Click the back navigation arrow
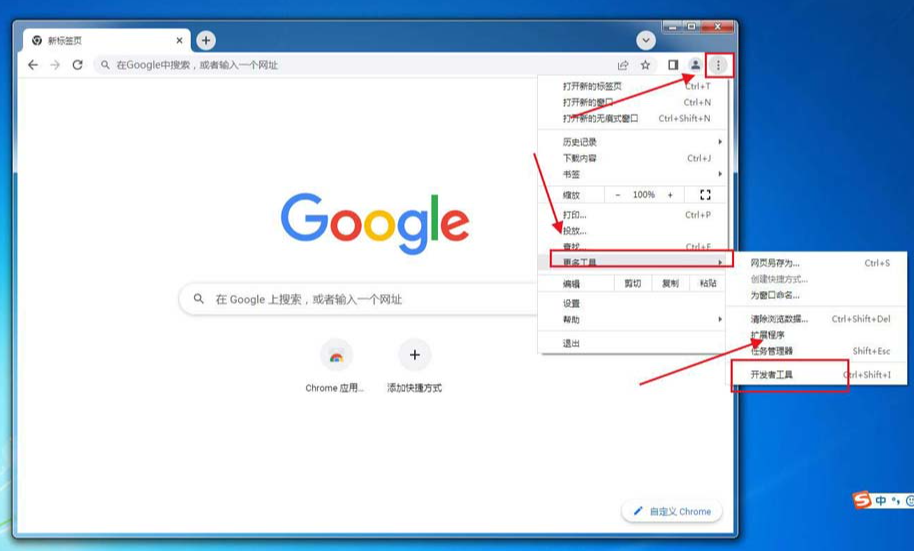 pos(33,65)
